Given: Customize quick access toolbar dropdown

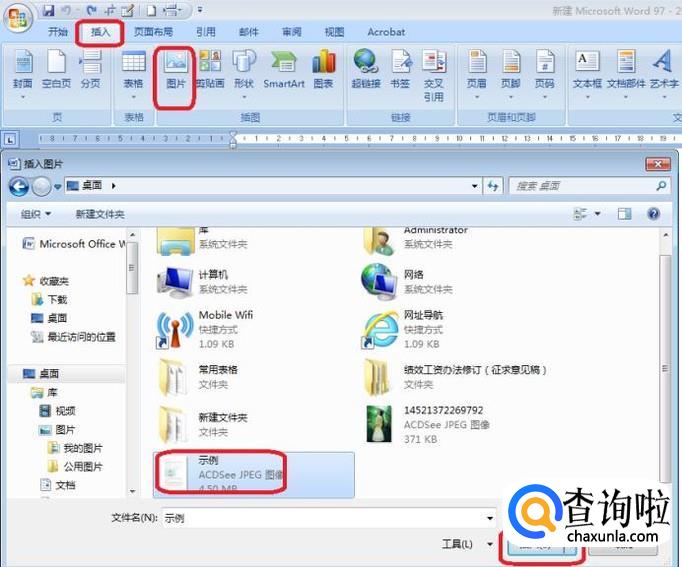Looking at the screenshot, I should click(x=200, y=10).
